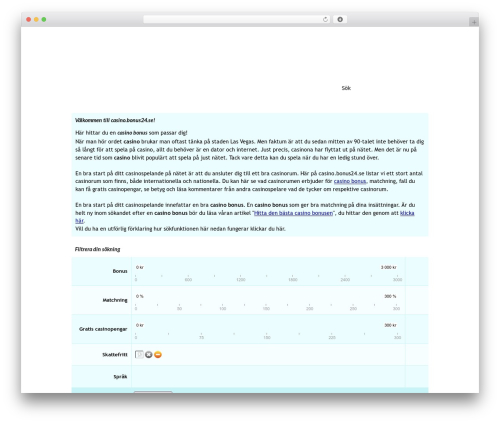This screenshot has height=423, width=500.
Task: Reload the page with the refresh icon
Action: (325, 20)
